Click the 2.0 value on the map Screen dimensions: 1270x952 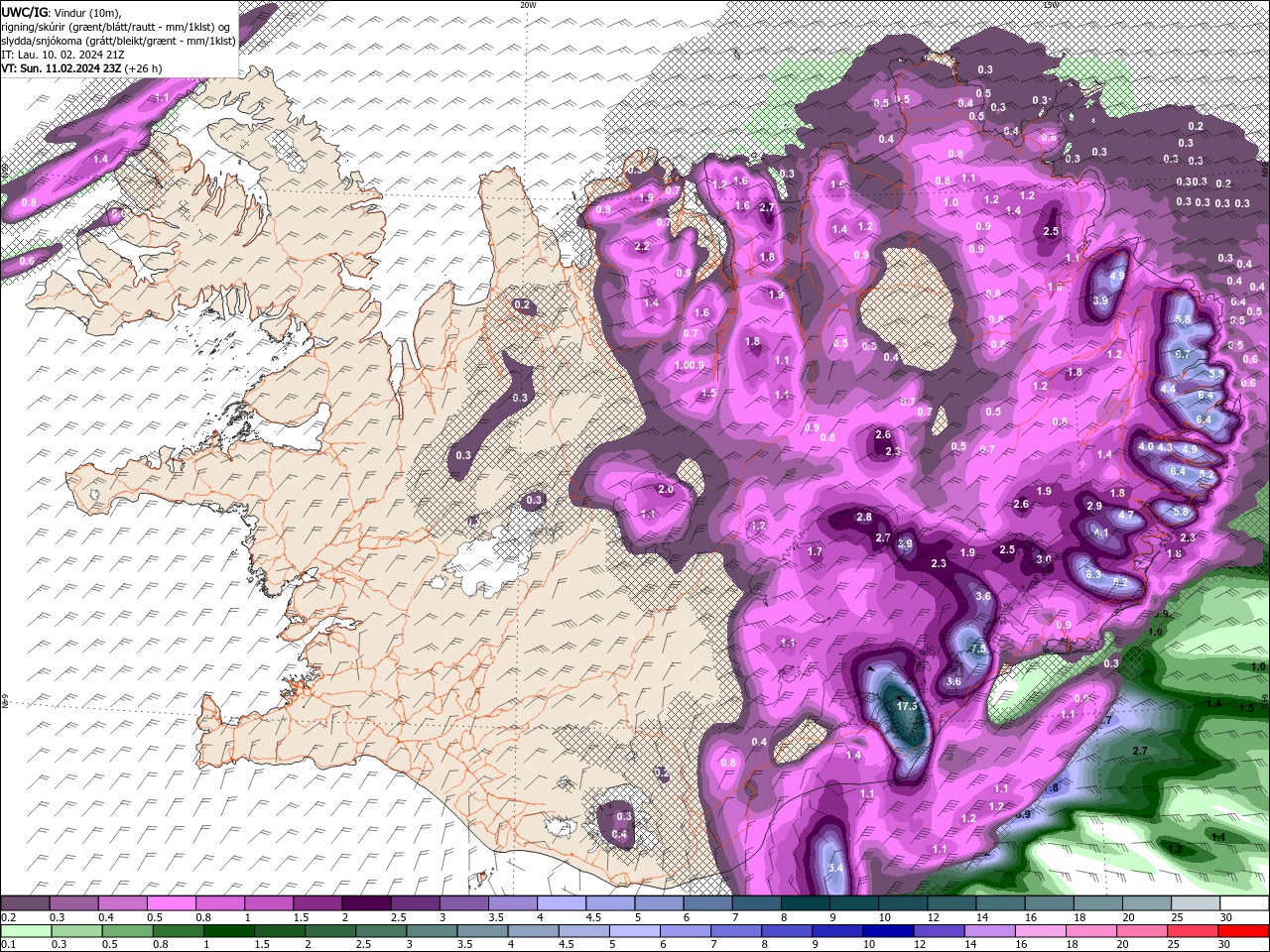coord(666,489)
